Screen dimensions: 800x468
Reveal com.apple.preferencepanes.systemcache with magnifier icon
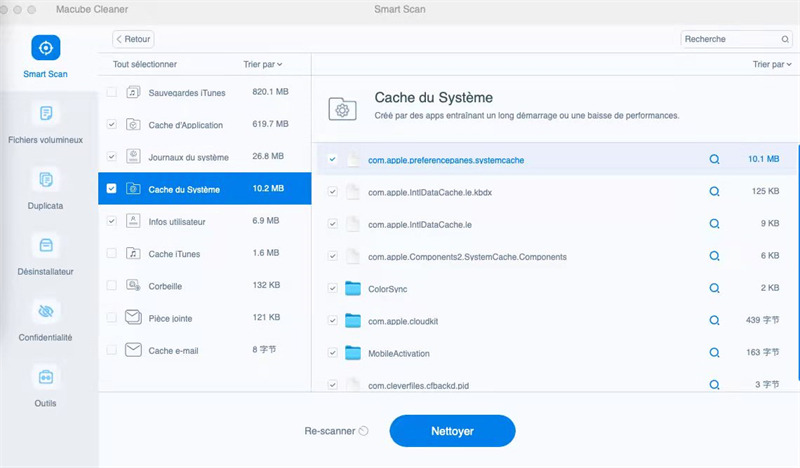pyautogui.click(x=714, y=159)
